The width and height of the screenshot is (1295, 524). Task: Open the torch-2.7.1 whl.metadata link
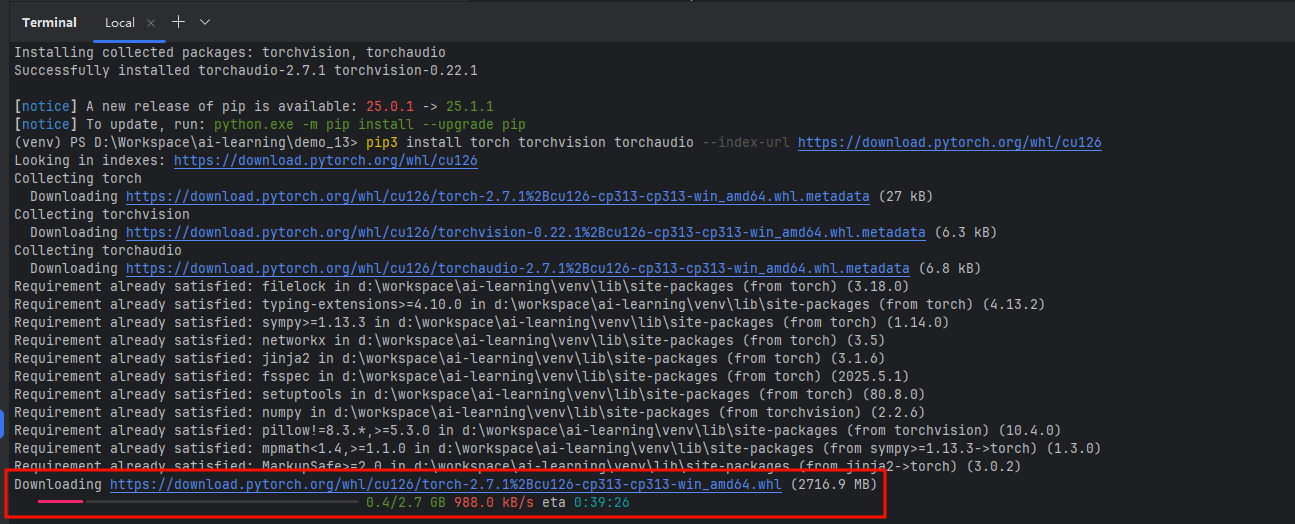click(497, 197)
